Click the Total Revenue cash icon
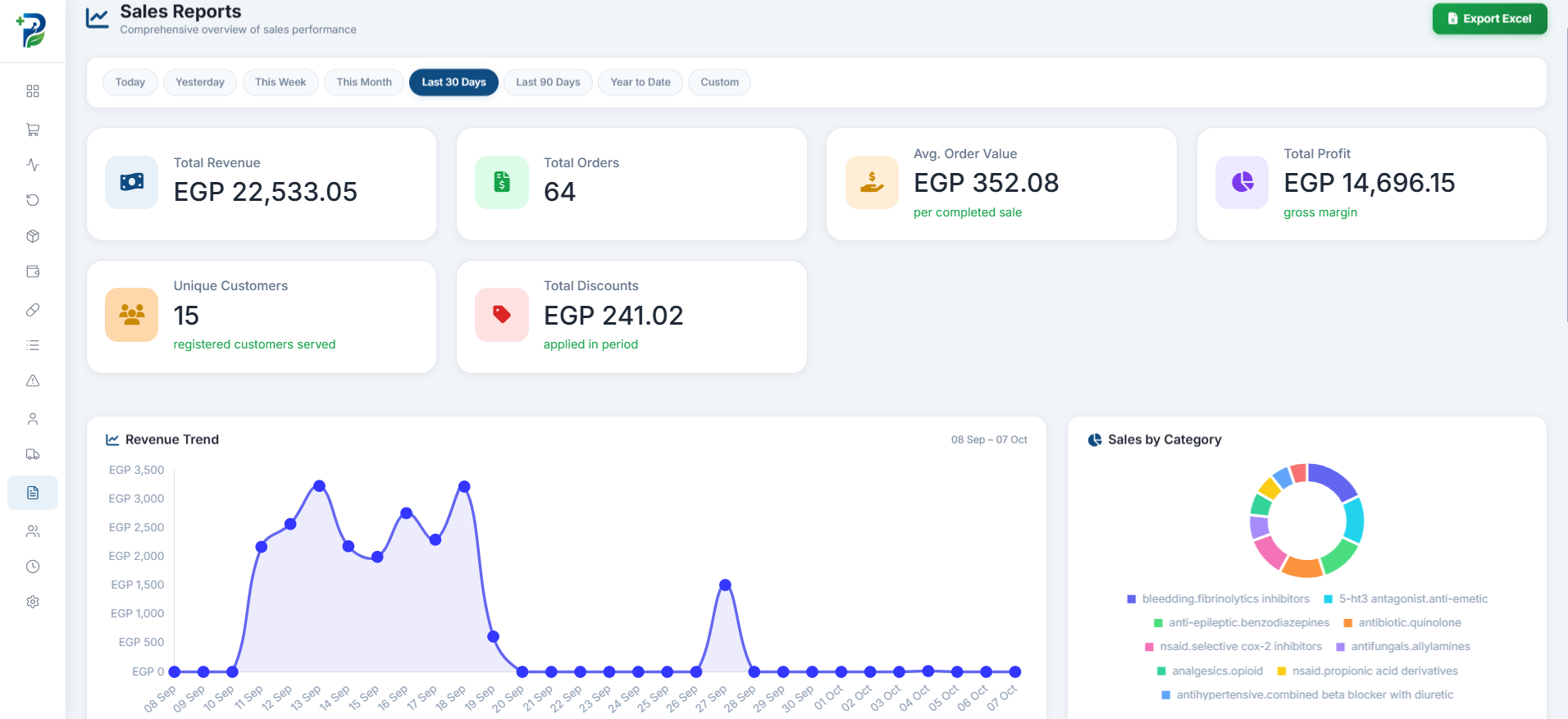 (132, 182)
